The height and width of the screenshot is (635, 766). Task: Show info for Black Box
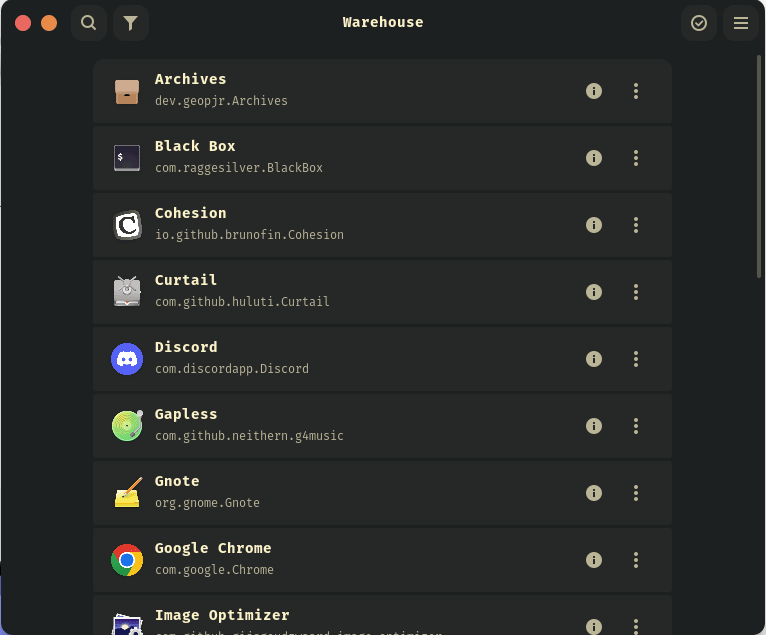tap(594, 158)
